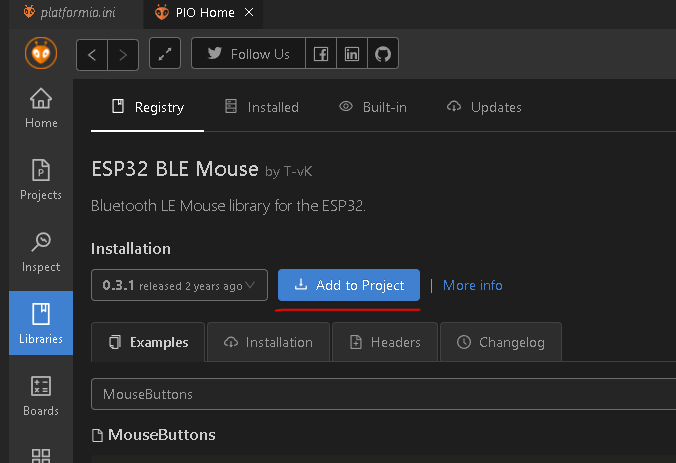Click the Twitter Follow Us button
The height and width of the screenshot is (463, 676).
pos(248,53)
